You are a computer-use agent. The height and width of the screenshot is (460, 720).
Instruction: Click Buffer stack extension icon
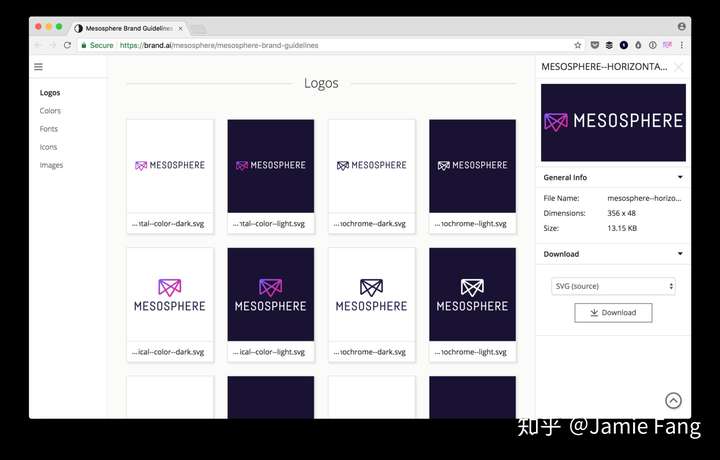(x=609, y=45)
